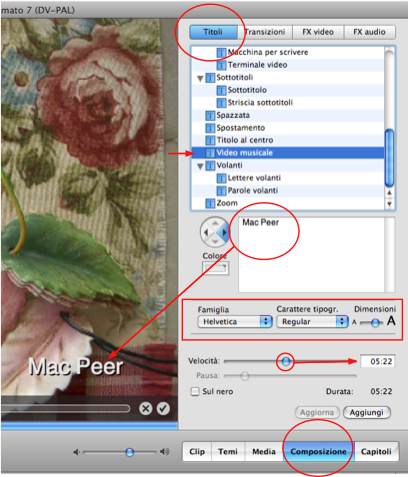This screenshot has height=477, width=408.
Task: Click the Aggiungi button
Action: coord(367,412)
